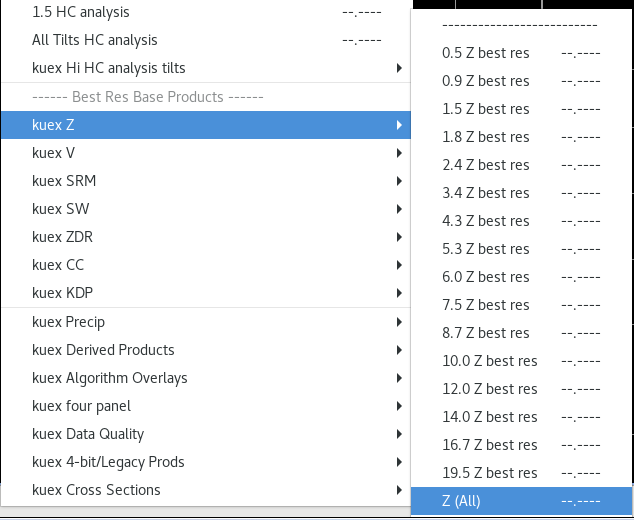The width and height of the screenshot is (634, 520).
Task: Expand kuex Hi HC analysis tilts submenu
Action: click(x=206, y=68)
